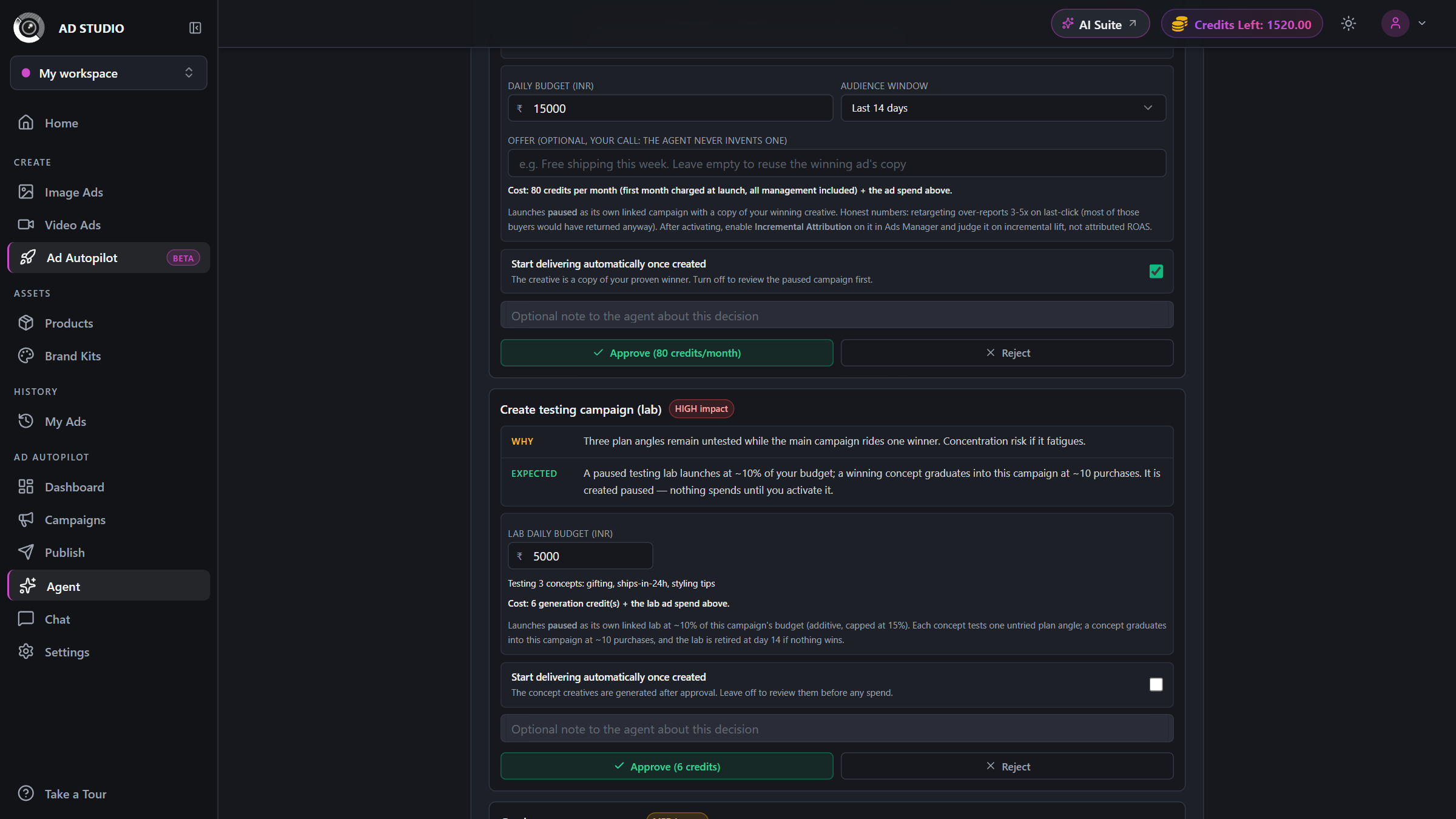1456x819 pixels.
Task: Open the AI Suite link
Action: click(x=1100, y=24)
